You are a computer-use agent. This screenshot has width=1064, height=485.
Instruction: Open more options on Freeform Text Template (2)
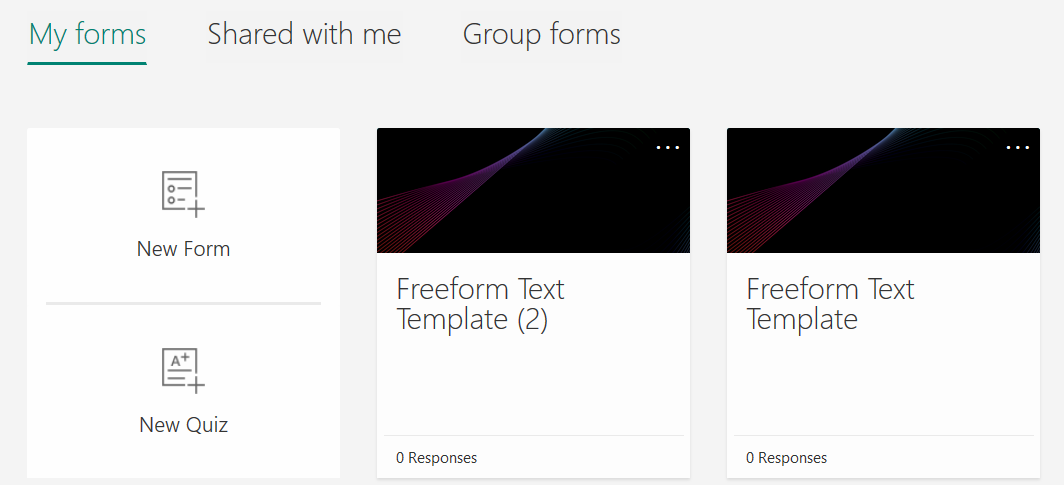click(668, 147)
